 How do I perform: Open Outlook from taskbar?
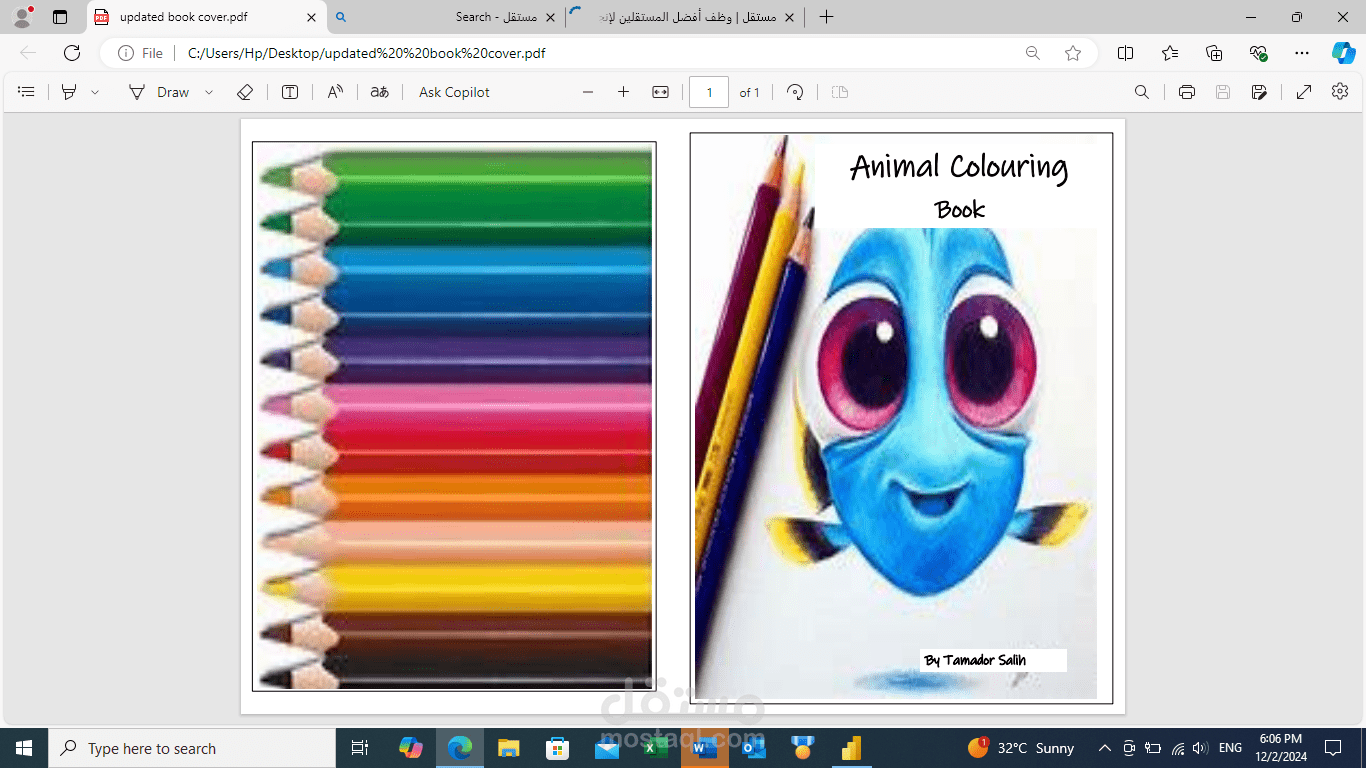[x=753, y=748]
